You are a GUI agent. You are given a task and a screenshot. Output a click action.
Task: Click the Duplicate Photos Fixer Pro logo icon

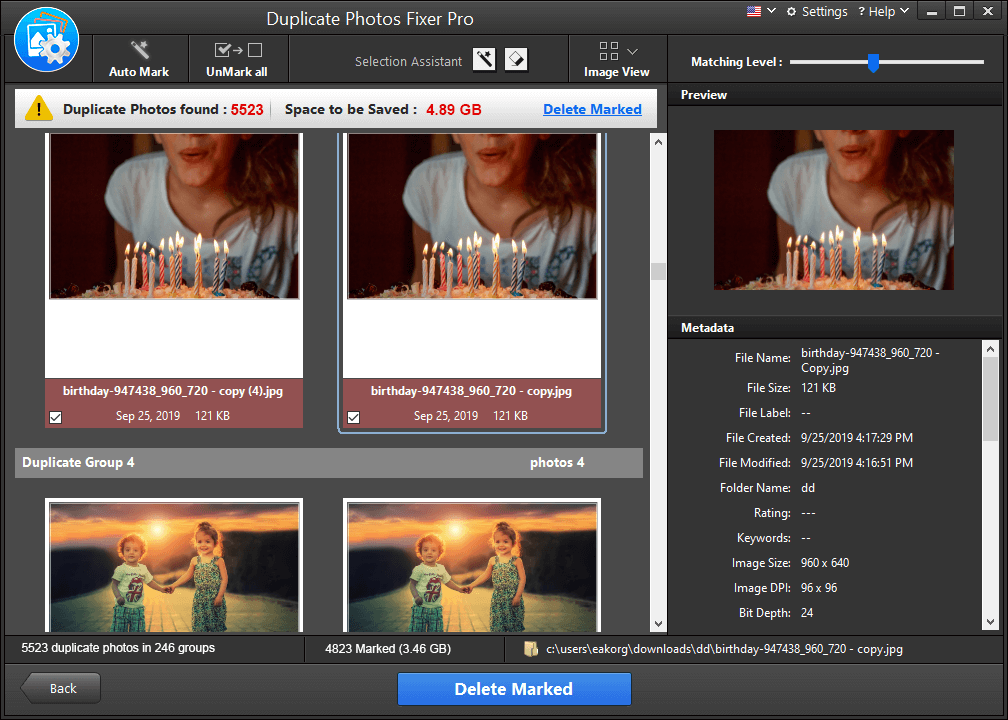(46, 40)
